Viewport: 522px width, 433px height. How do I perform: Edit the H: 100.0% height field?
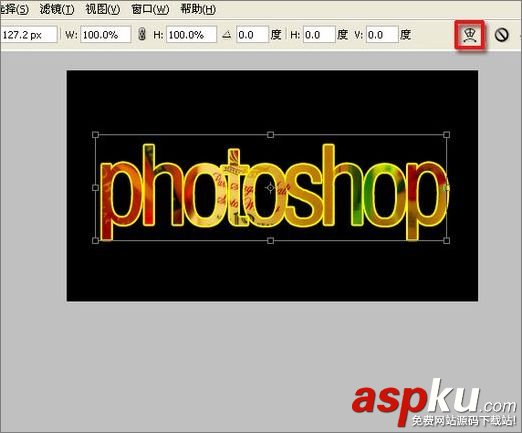coord(191,35)
